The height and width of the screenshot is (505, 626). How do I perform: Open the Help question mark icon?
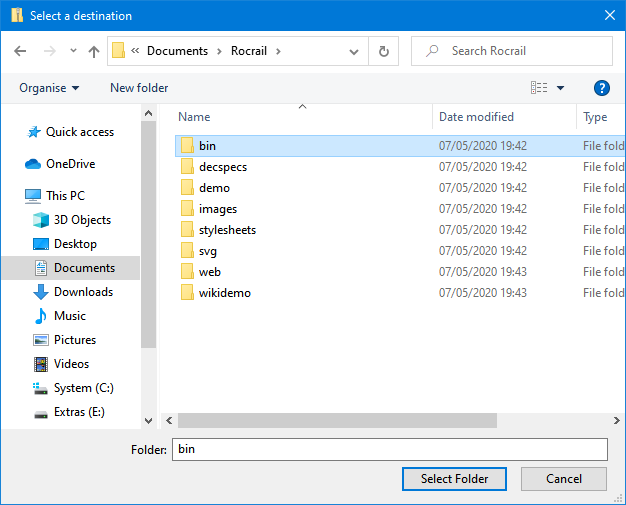(602, 88)
